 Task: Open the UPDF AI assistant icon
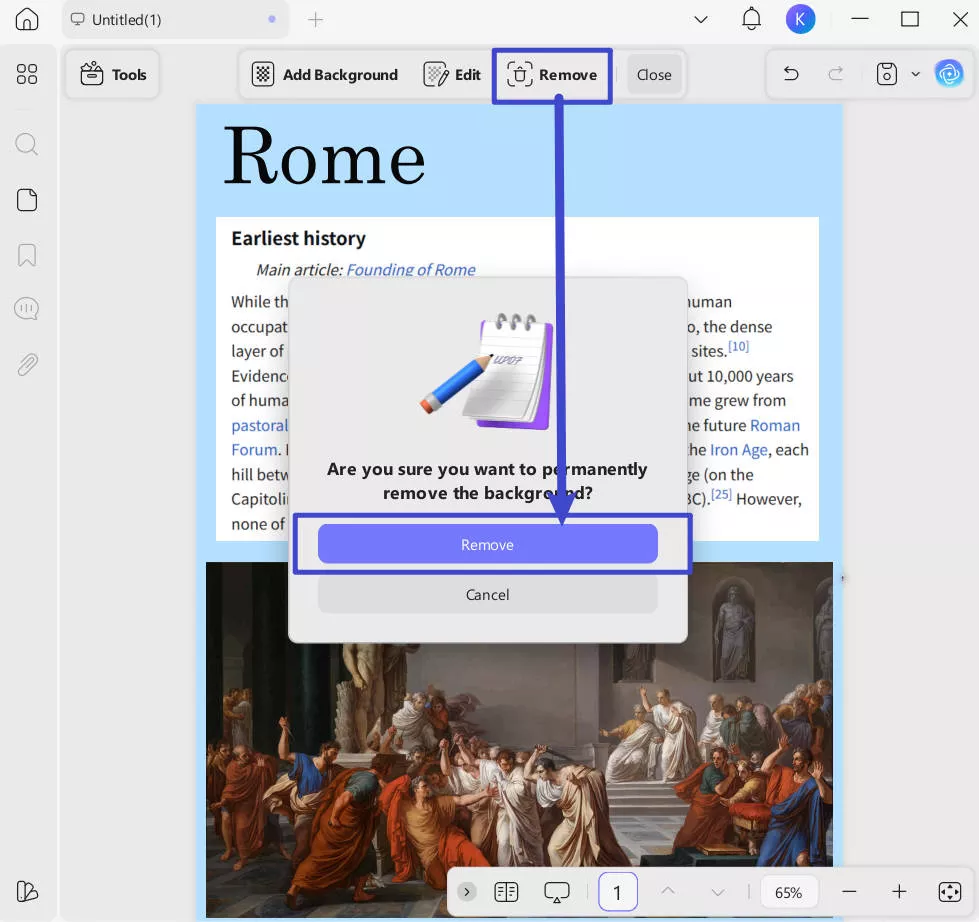[949, 74]
